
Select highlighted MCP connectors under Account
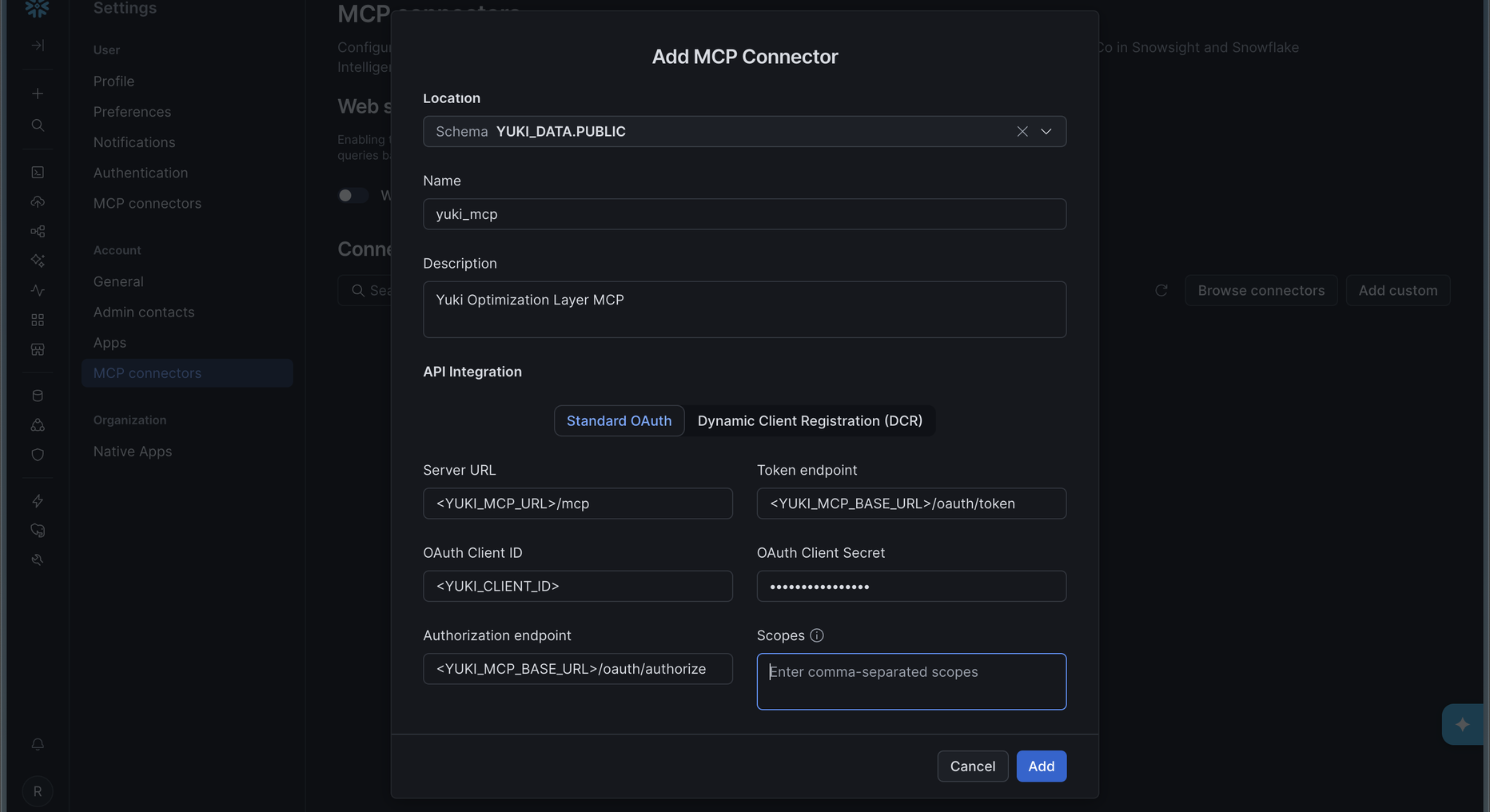click(x=187, y=373)
